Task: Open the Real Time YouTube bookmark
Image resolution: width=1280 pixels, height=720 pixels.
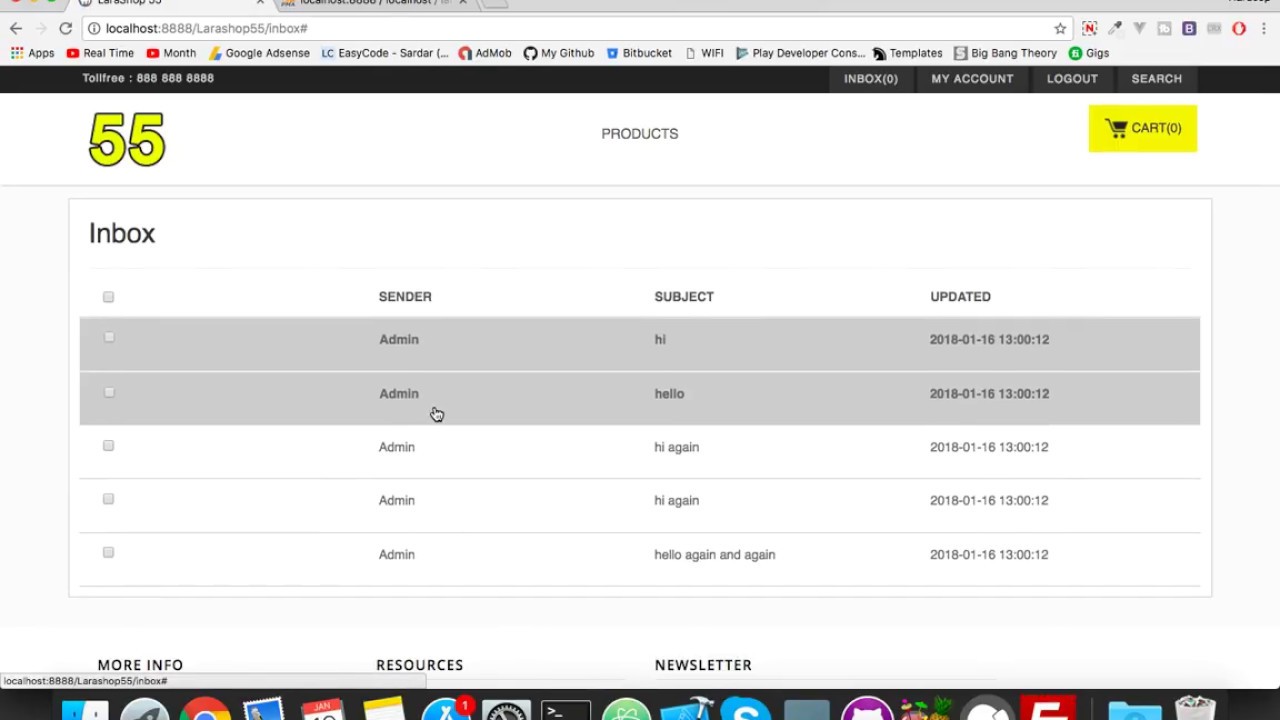Action: (x=100, y=53)
